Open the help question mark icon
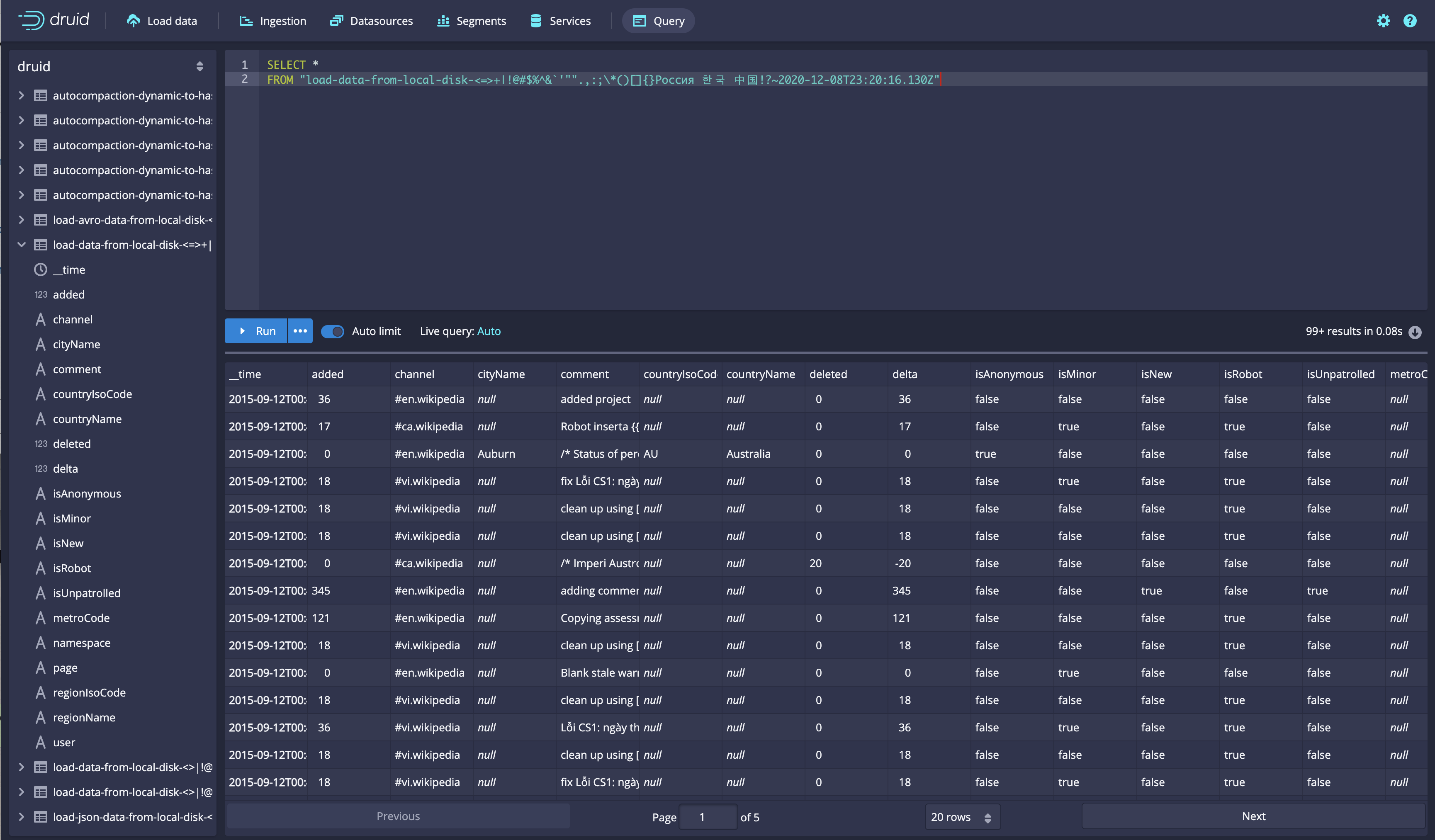The image size is (1435, 840). point(1410,21)
